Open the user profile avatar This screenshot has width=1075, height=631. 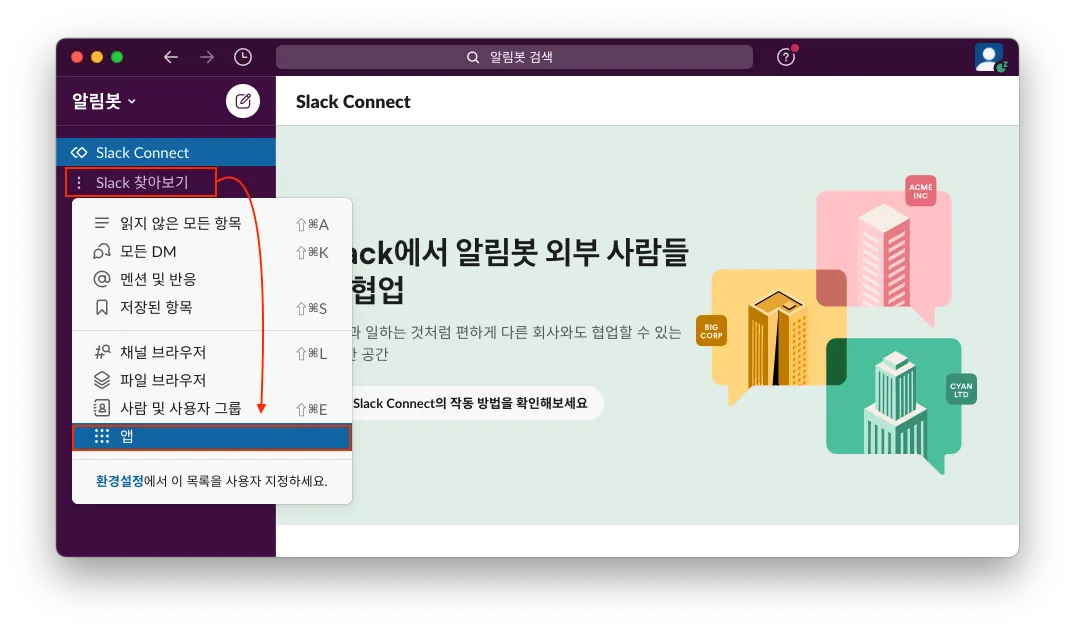[x=989, y=58]
